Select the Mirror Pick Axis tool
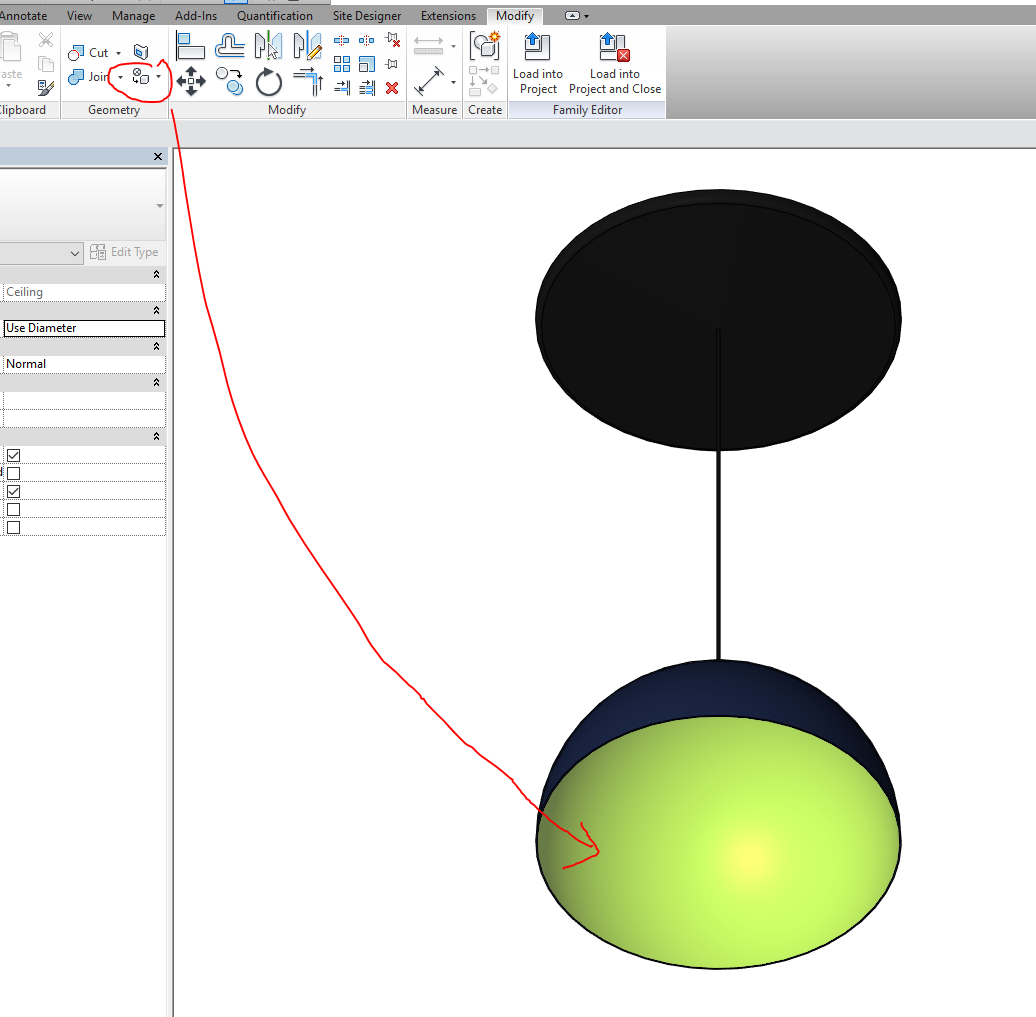The height and width of the screenshot is (1017, 1036). pyautogui.click(x=269, y=46)
